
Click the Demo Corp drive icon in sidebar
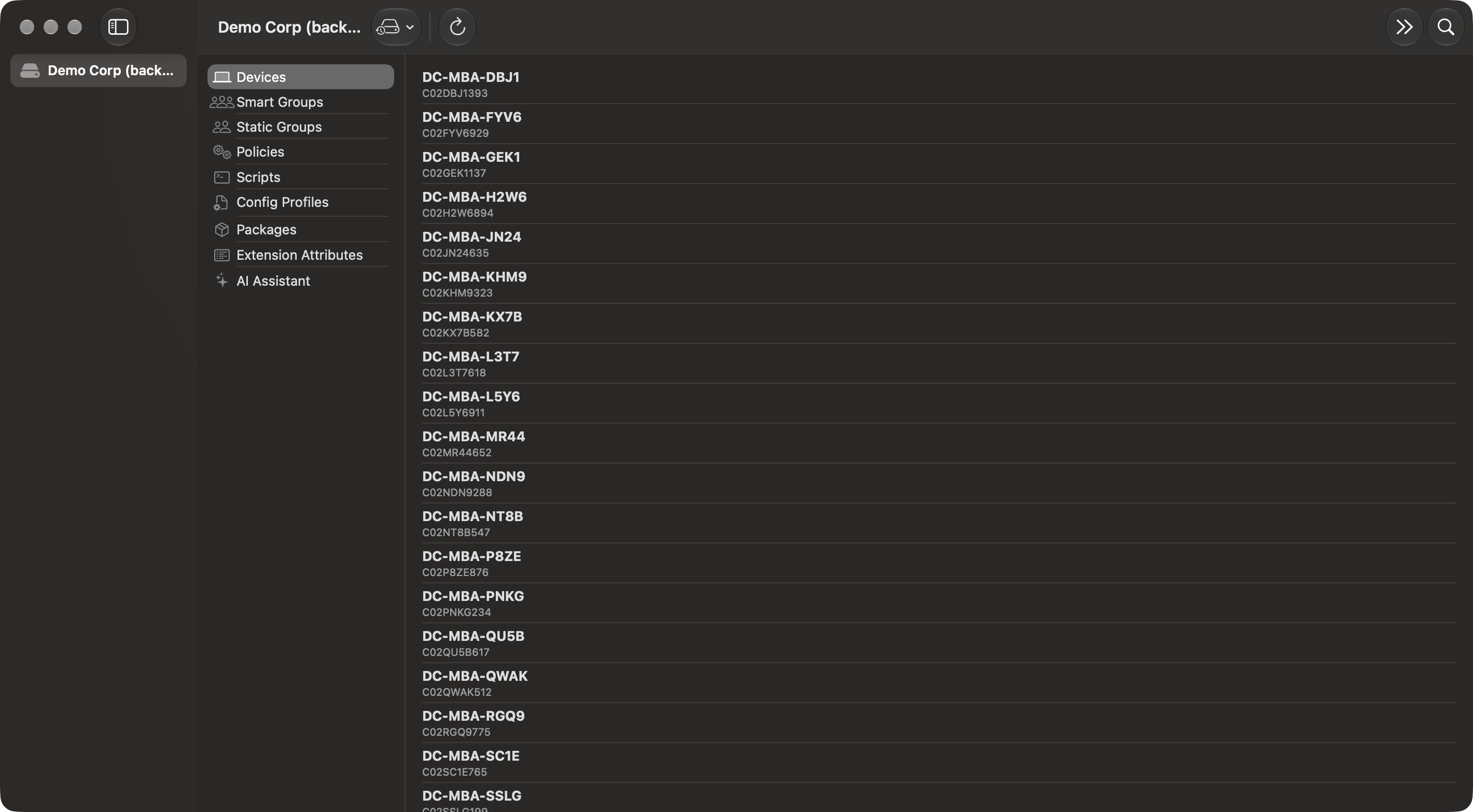click(30, 71)
